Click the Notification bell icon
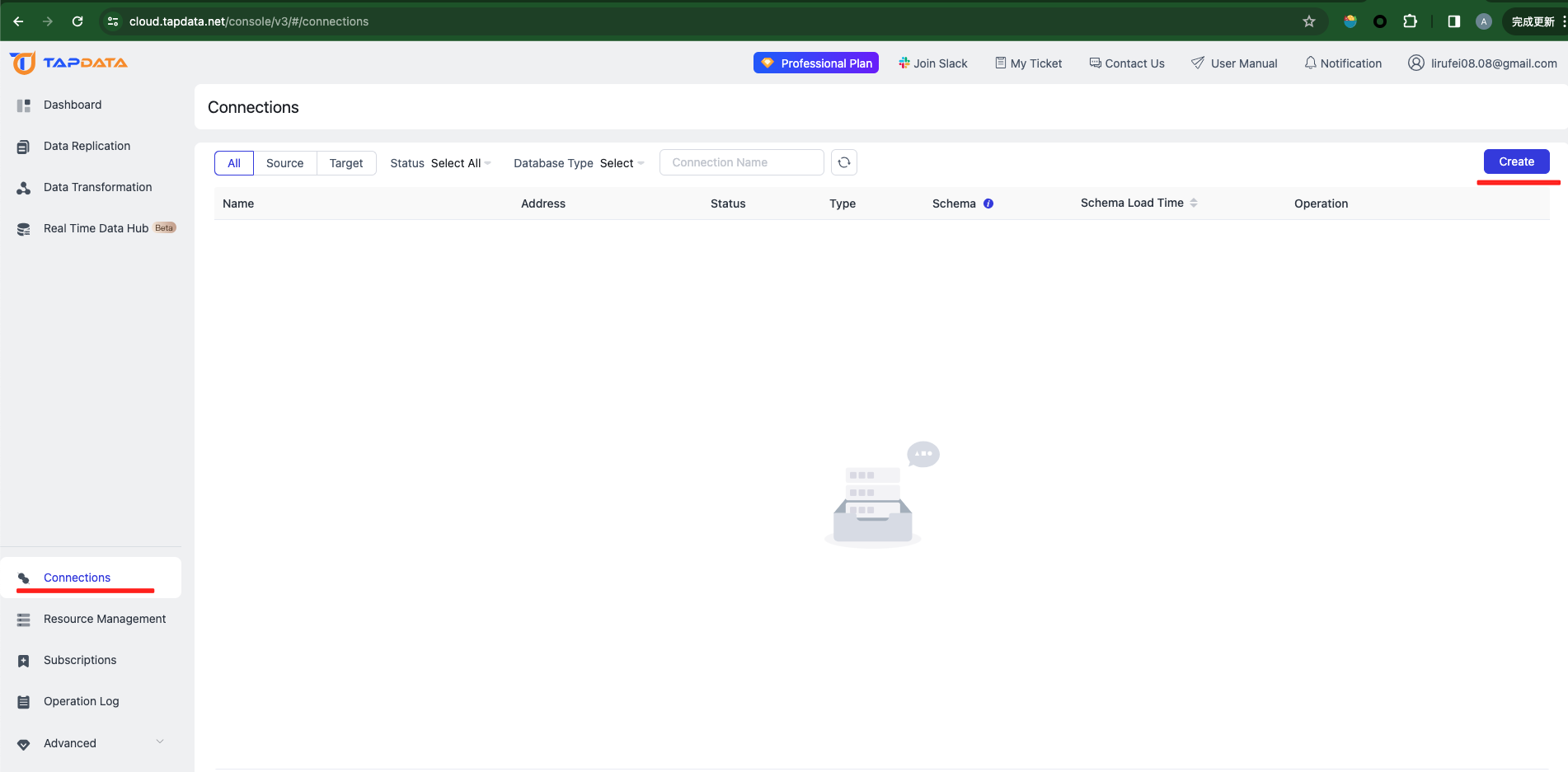 pyautogui.click(x=1311, y=63)
